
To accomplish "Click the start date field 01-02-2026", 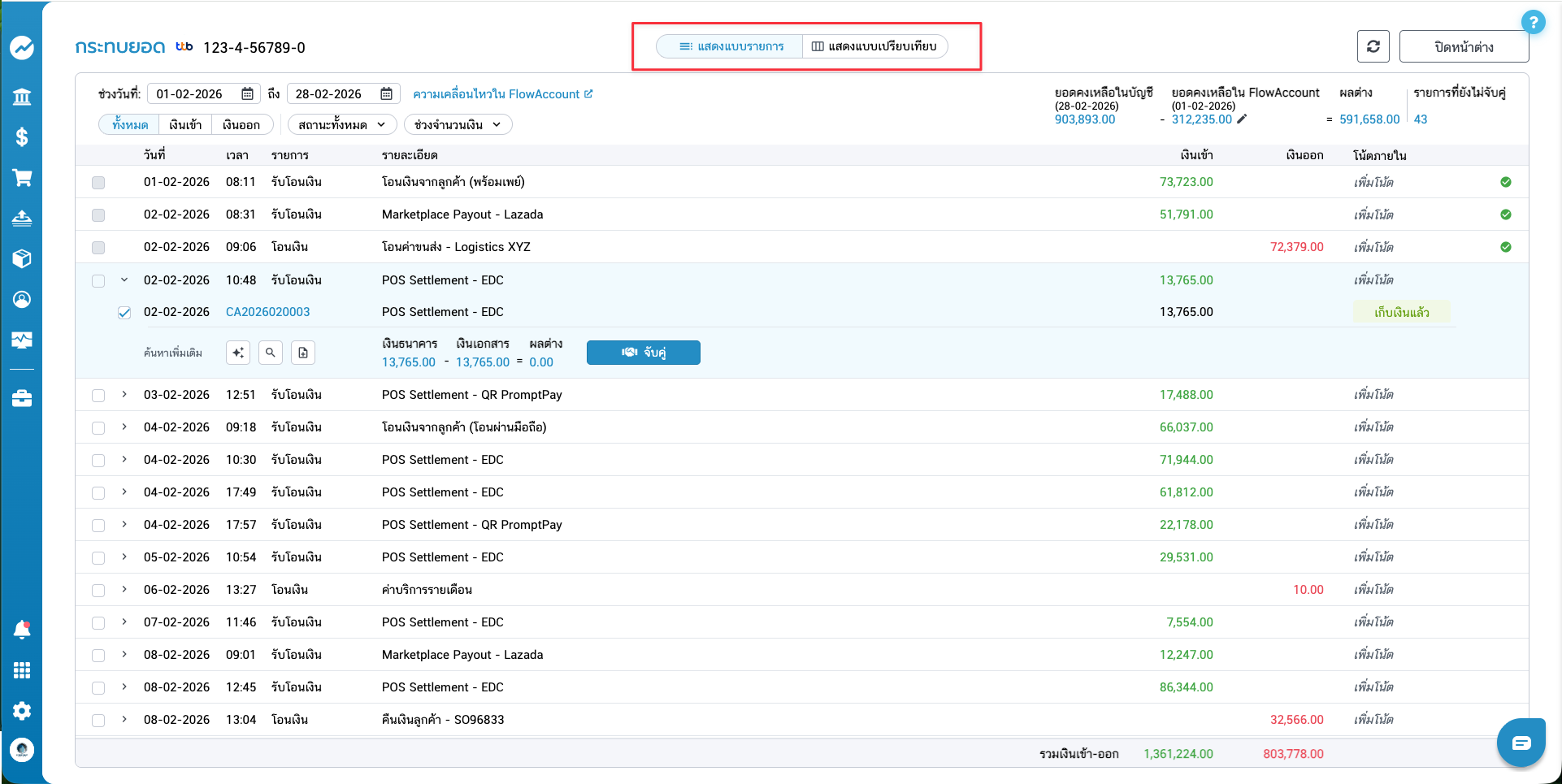I will 195,94.
